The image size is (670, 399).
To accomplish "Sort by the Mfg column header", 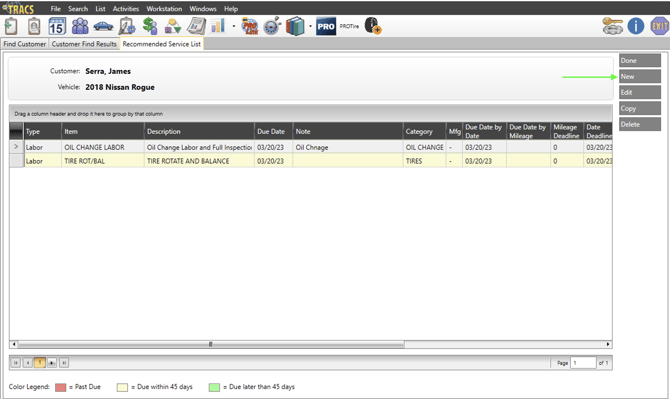I will pyautogui.click(x=454, y=132).
